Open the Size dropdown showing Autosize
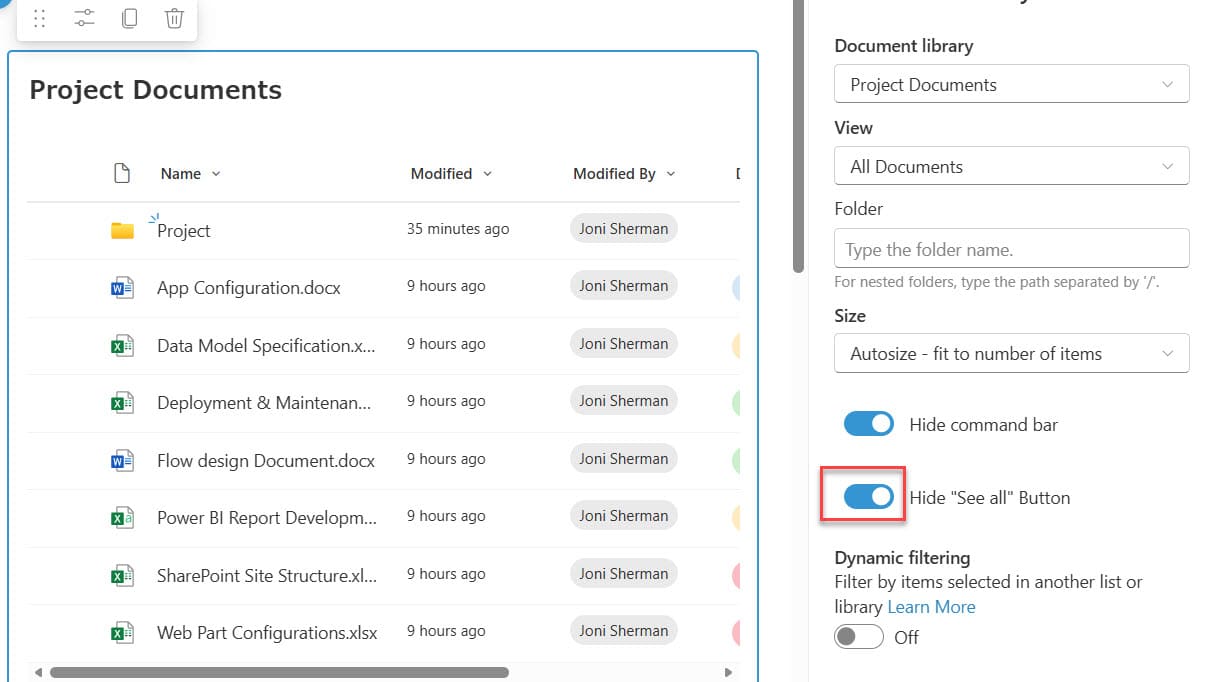1212x682 pixels. pyautogui.click(x=1011, y=353)
